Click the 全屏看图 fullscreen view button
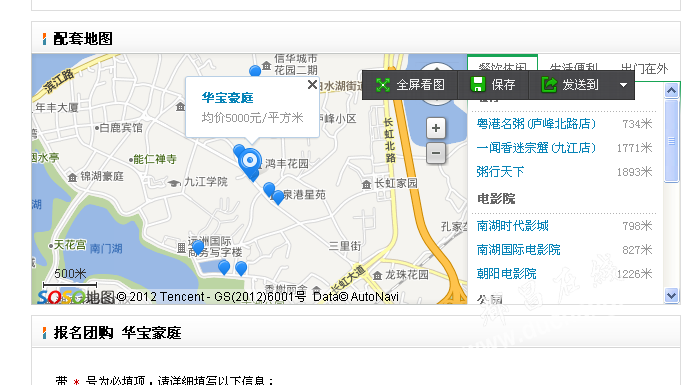684x385 pixels. [410, 85]
